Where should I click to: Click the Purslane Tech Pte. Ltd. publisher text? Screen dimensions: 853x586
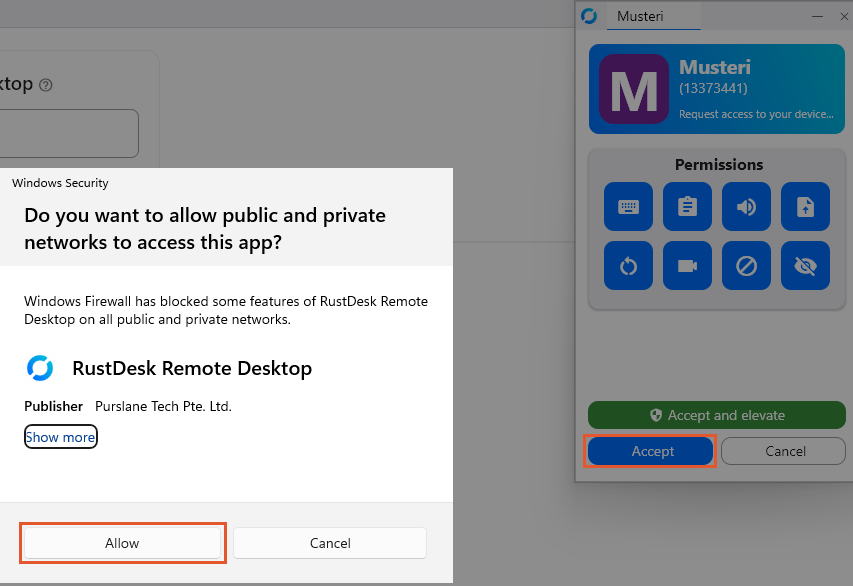pos(163,406)
